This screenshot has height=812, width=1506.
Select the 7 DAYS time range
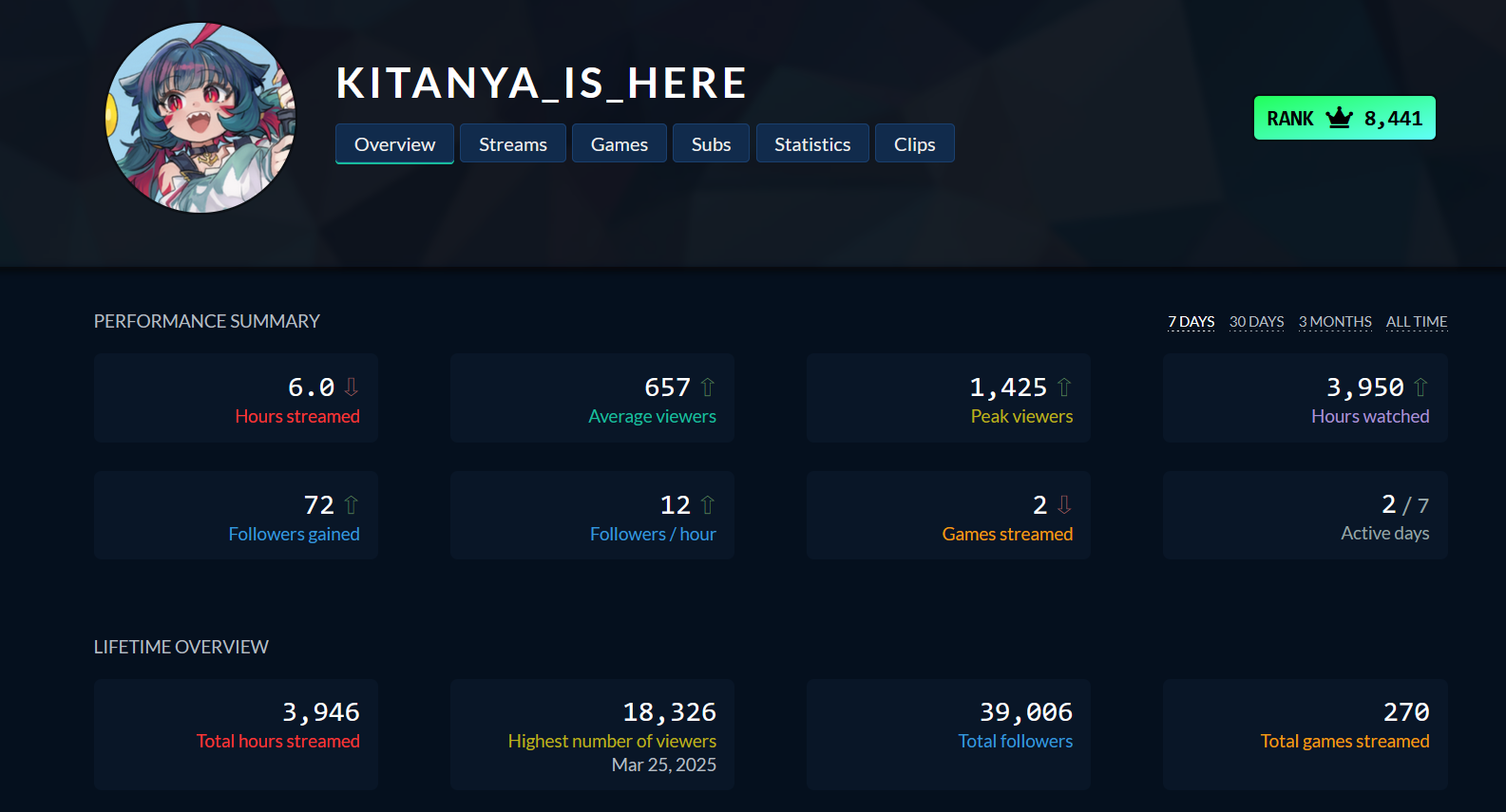click(x=1191, y=322)
